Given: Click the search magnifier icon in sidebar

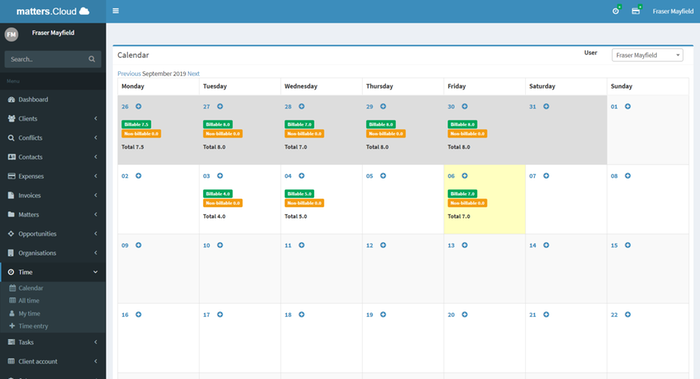Looking at the screenshot, I should pyautogui.click(x=92, y=59).
